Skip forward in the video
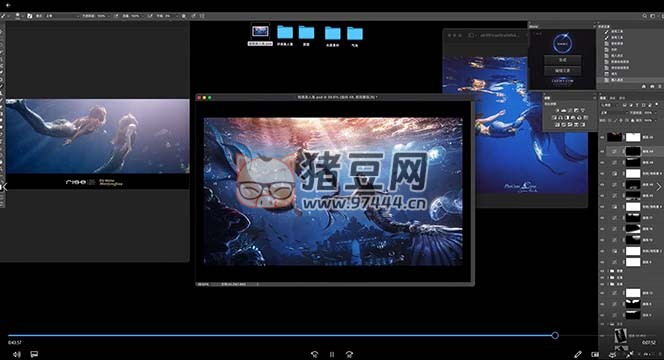 349,354
